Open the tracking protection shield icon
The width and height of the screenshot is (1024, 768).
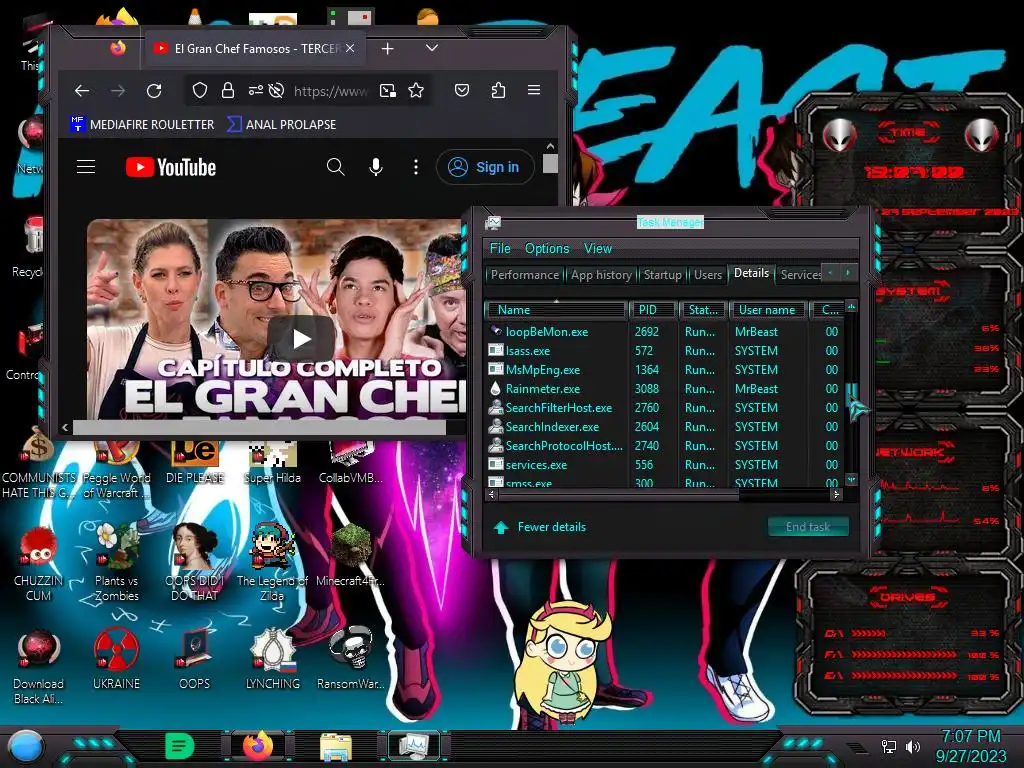tap(200, 90)
